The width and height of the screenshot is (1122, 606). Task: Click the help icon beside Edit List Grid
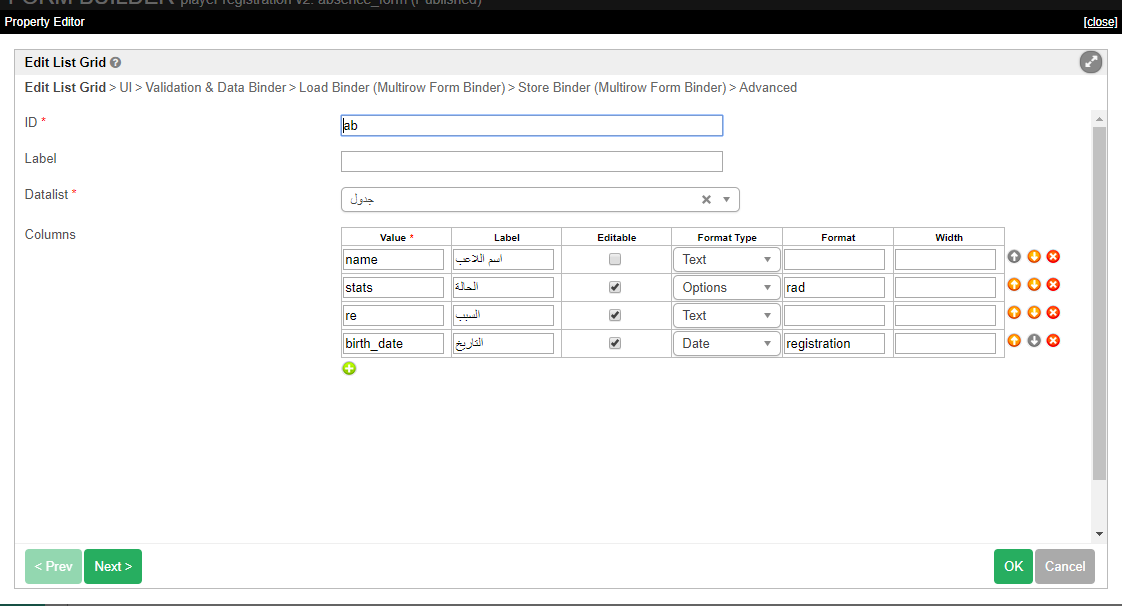116,63
